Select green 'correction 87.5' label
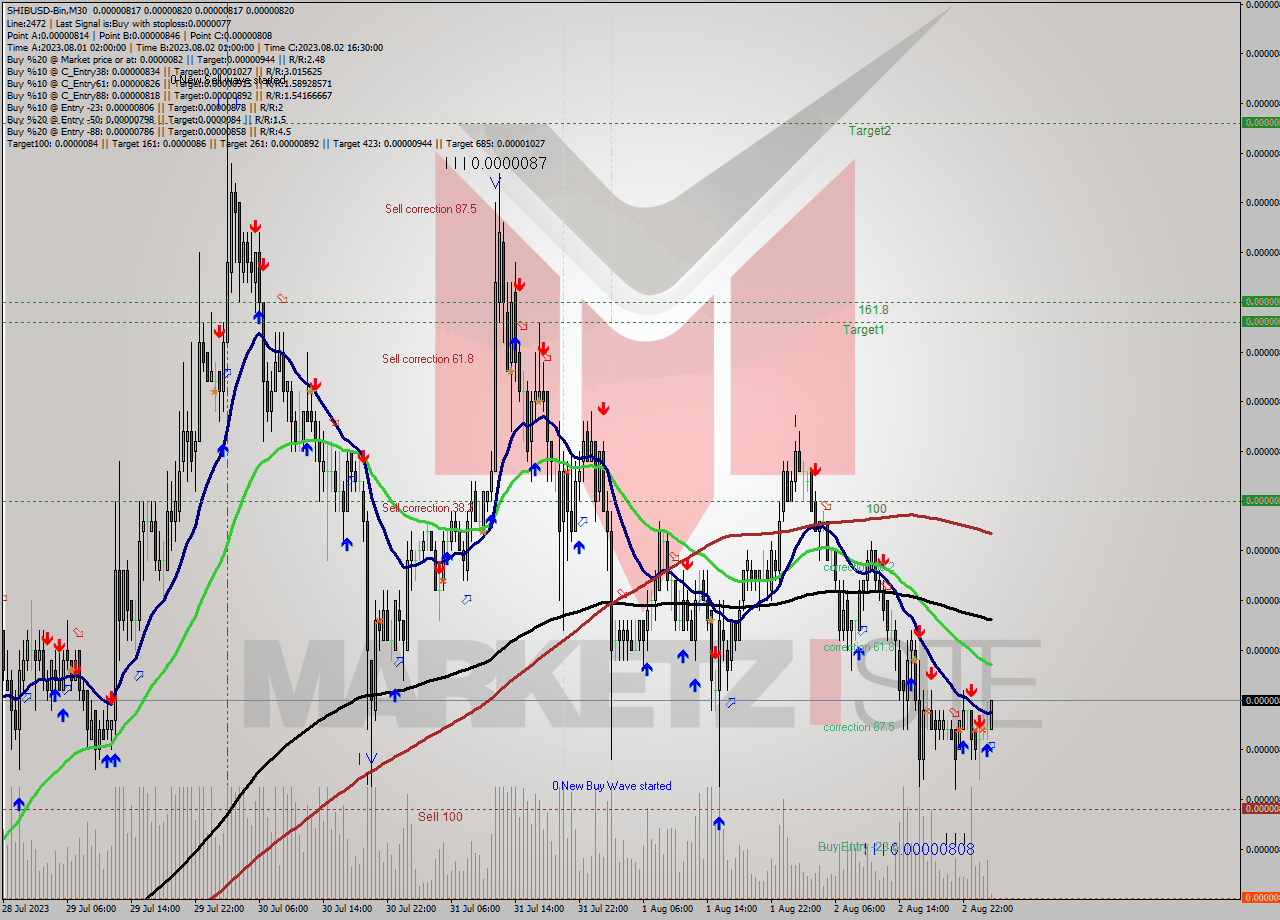This screenshot has width=1280, height=920. [858, 727]
